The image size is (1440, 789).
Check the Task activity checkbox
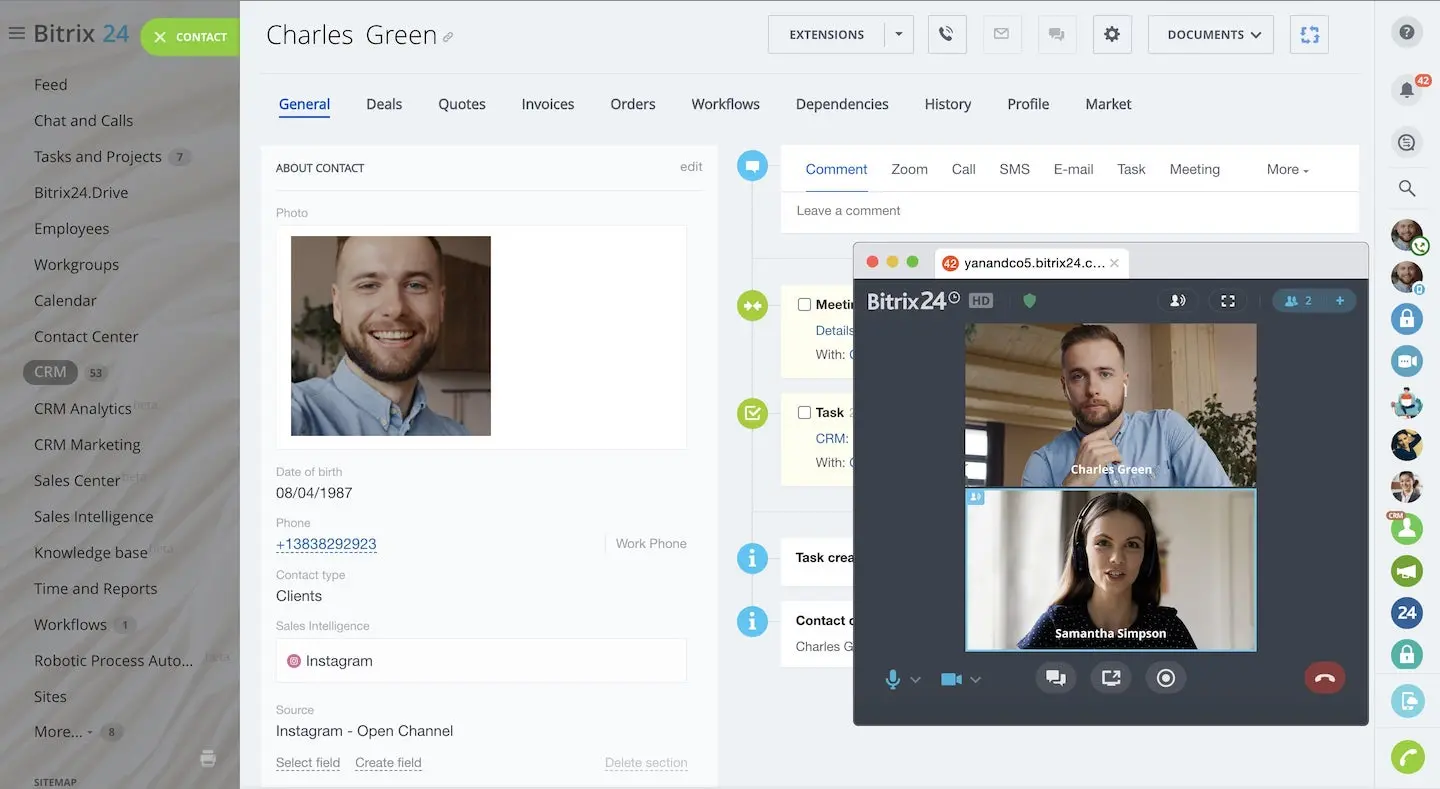click(x=804, y=413)
